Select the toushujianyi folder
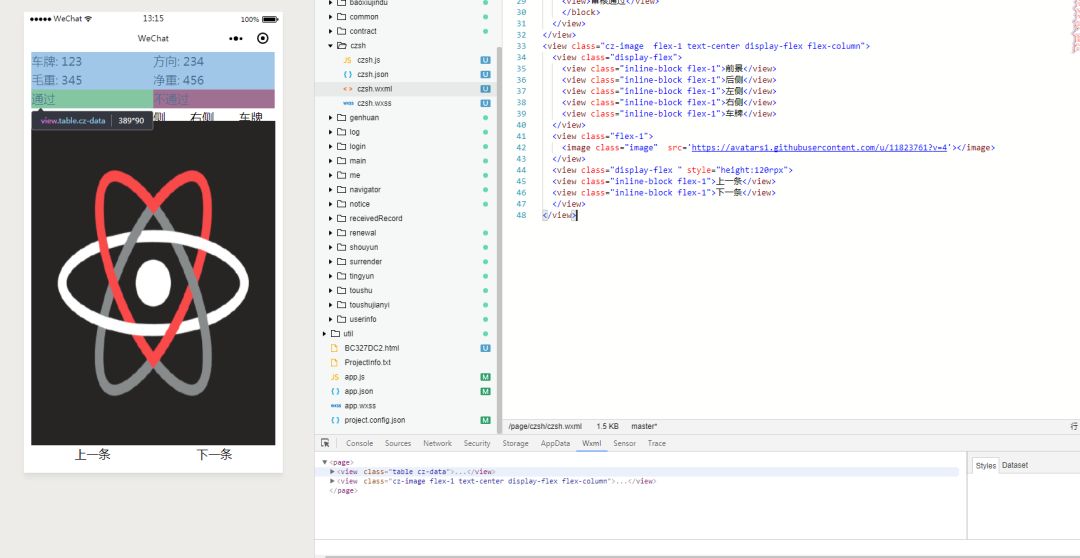 [369, 304]
